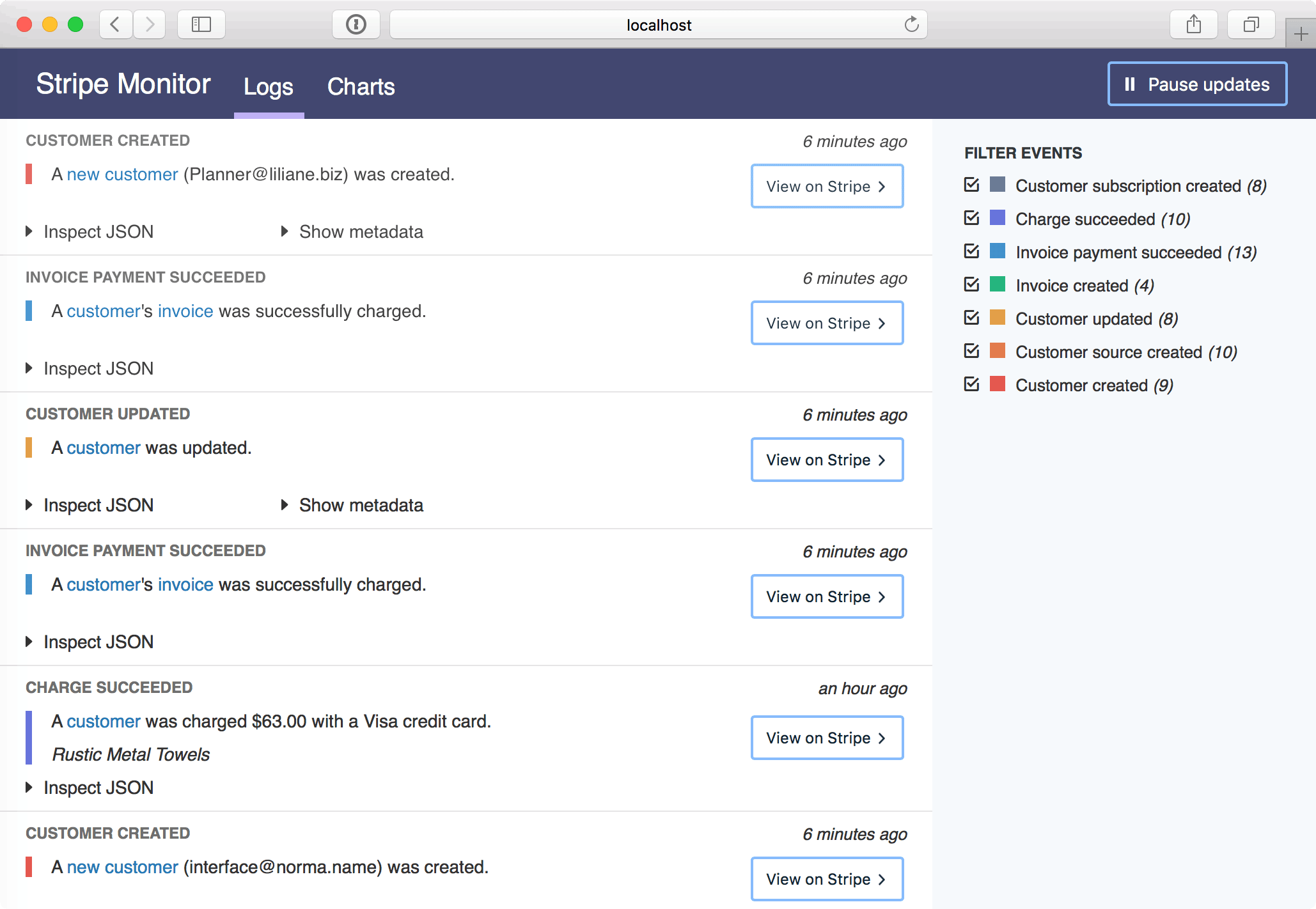Select the Logs tab

(x=268, y=86)
